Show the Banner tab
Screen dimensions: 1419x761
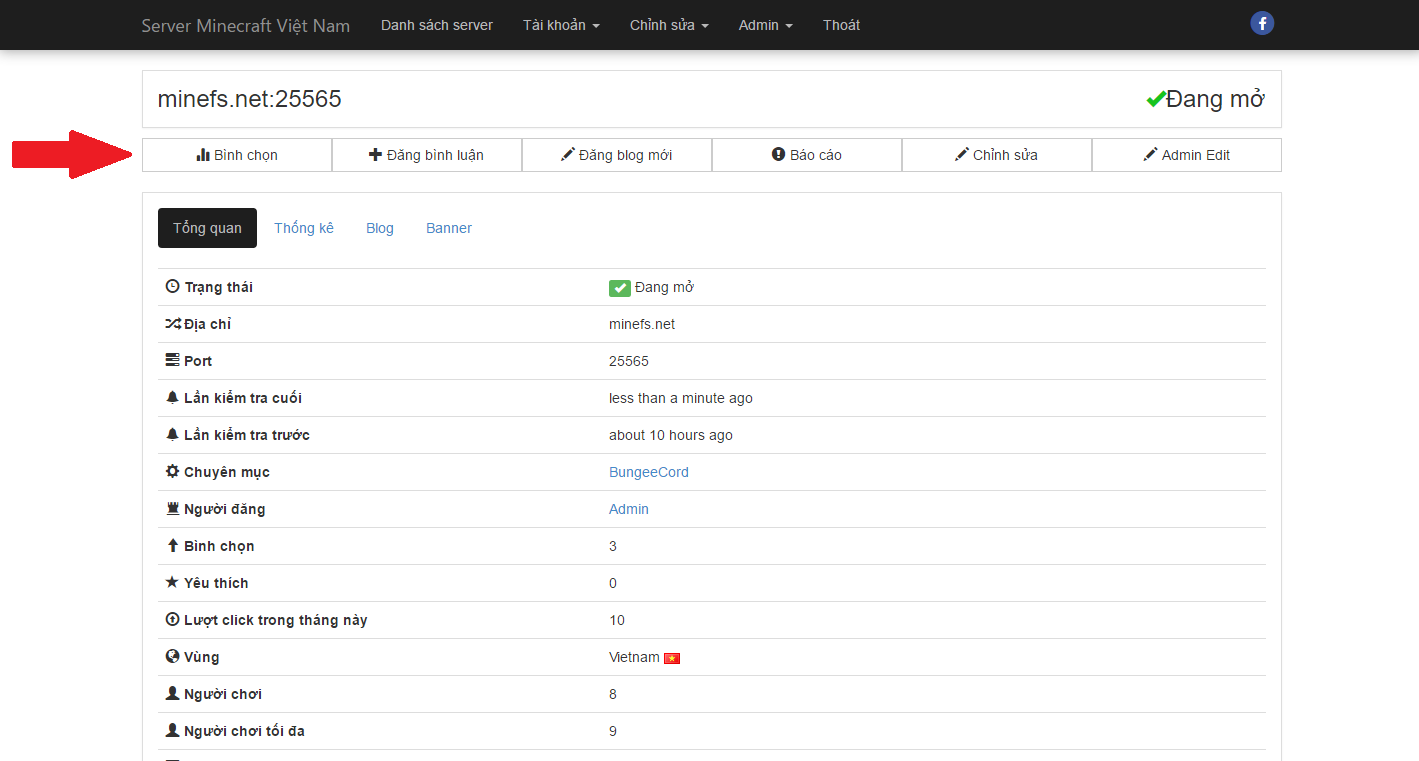pos(449,228)
